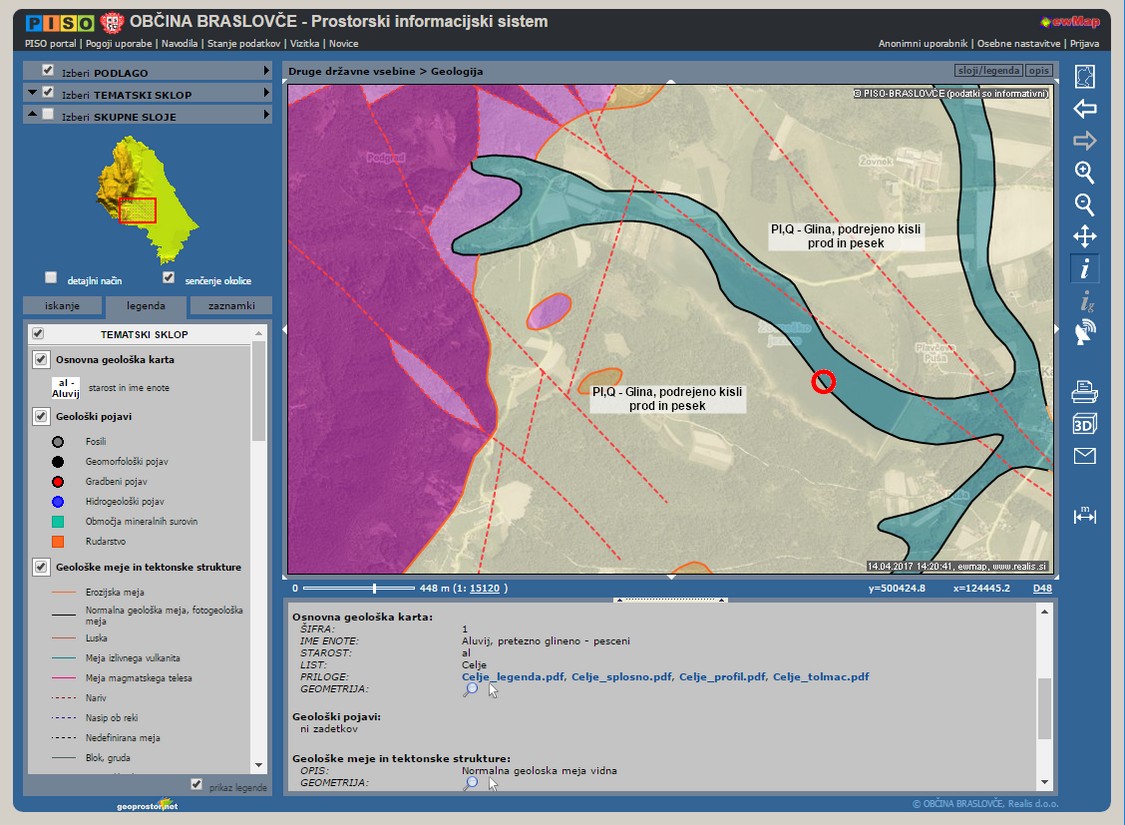The width and height of the screenshot is (1125, 825).
Task: Open the zaznamki tab
Action: pos(231,306)
